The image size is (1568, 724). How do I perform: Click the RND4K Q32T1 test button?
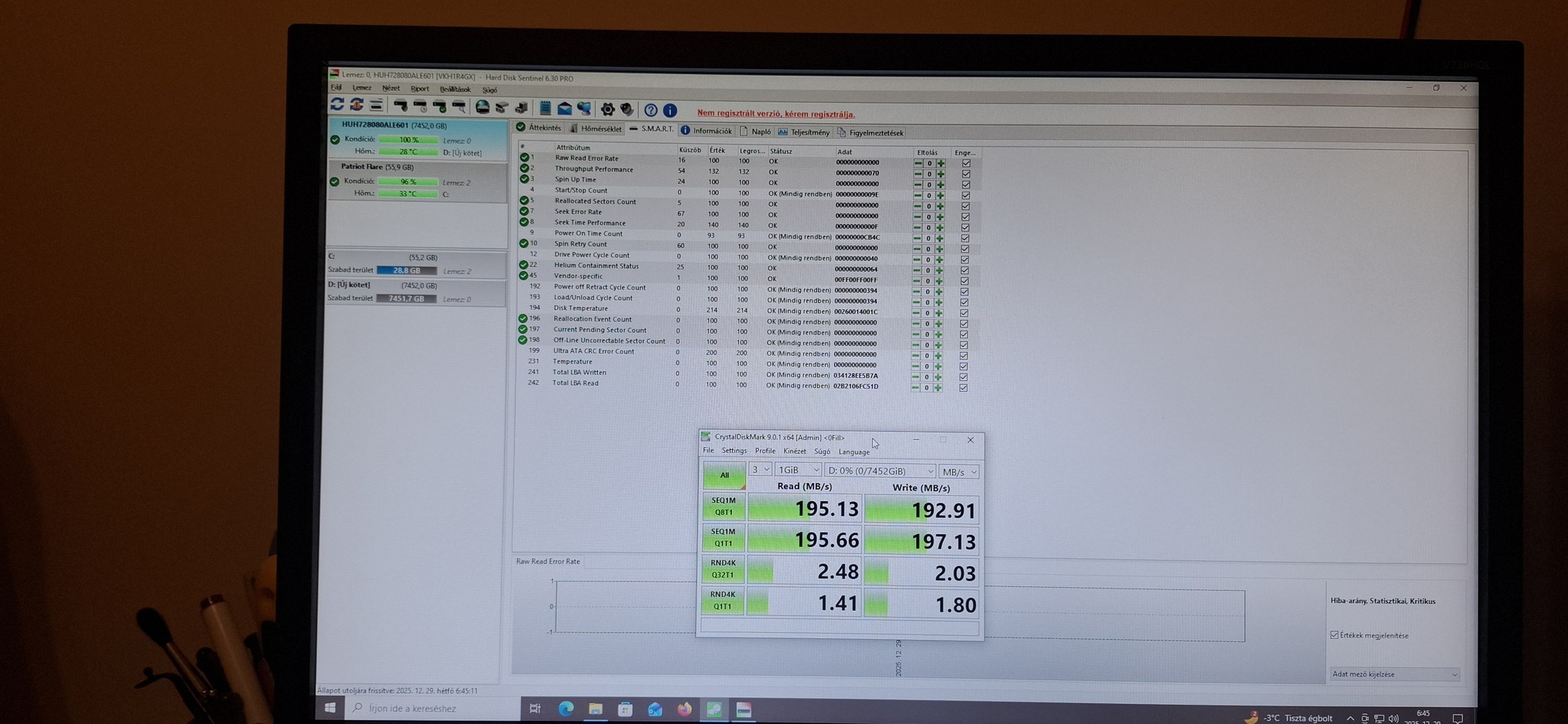point(722,569)
